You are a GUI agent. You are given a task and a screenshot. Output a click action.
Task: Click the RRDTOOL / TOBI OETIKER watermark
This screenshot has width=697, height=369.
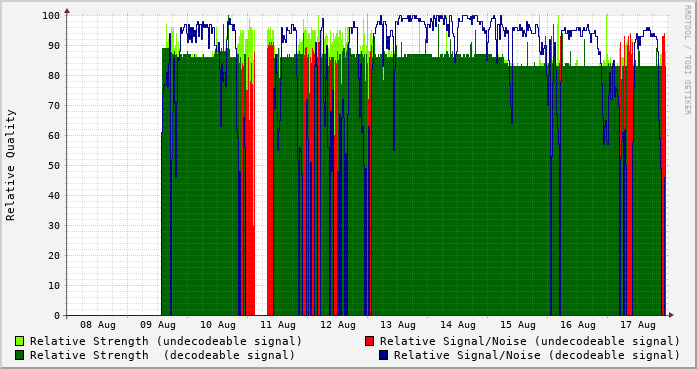[x=687, y=60]
